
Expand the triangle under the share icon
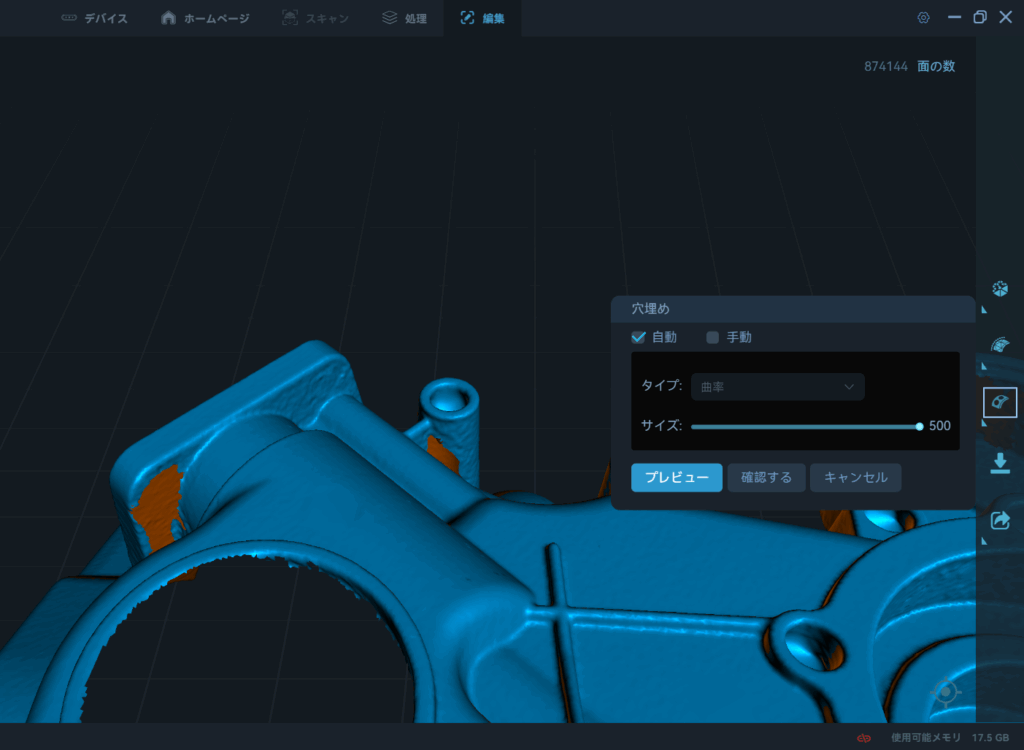coord(984,541)
